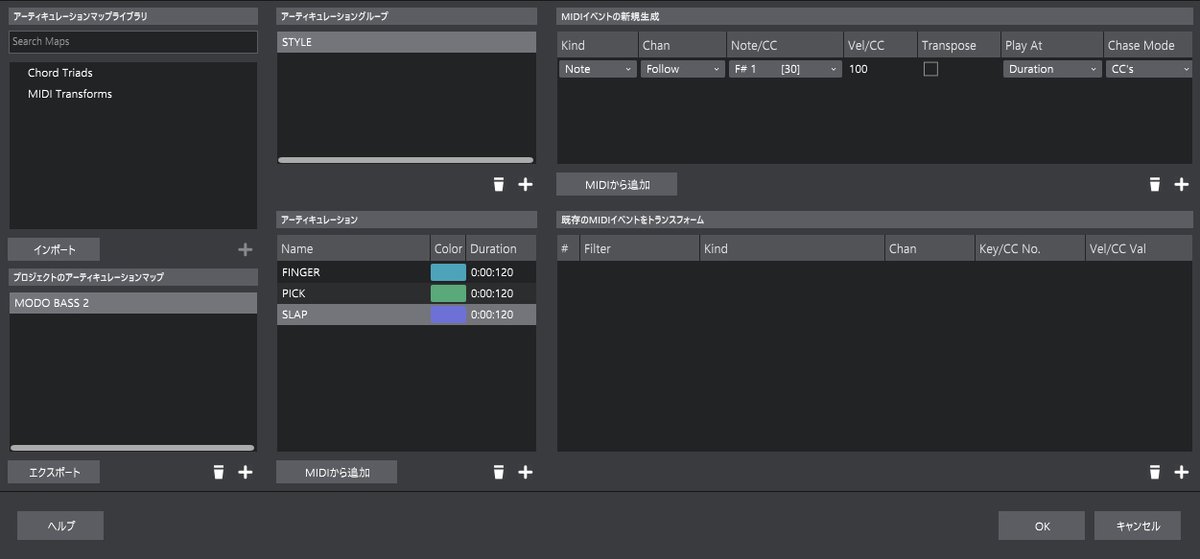The height and width of the screenshot is (559, 1200).
Task: Open the Play At dropdown showing Duration
Action: coord(1052,69)
